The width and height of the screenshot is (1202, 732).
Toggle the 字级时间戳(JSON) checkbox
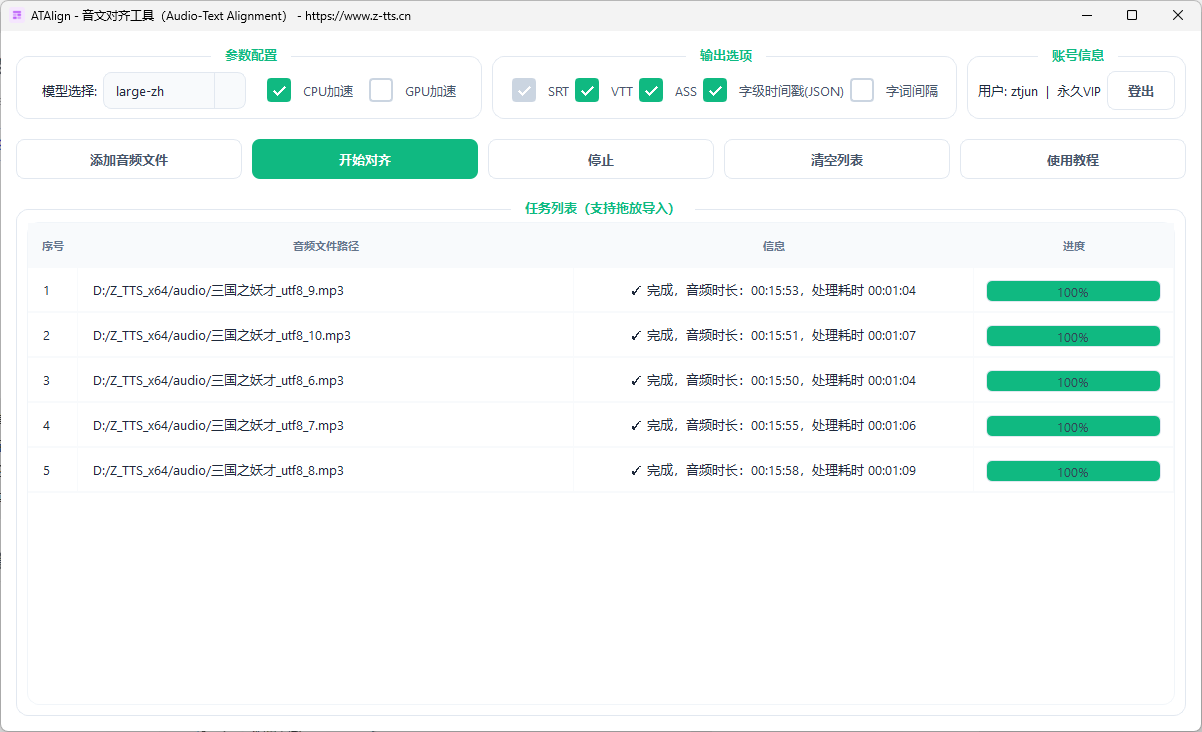point(715,91)
